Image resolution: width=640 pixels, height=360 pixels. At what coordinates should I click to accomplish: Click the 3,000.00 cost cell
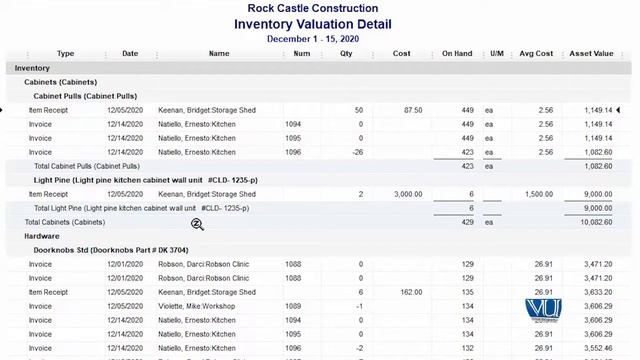coord(408,194)
